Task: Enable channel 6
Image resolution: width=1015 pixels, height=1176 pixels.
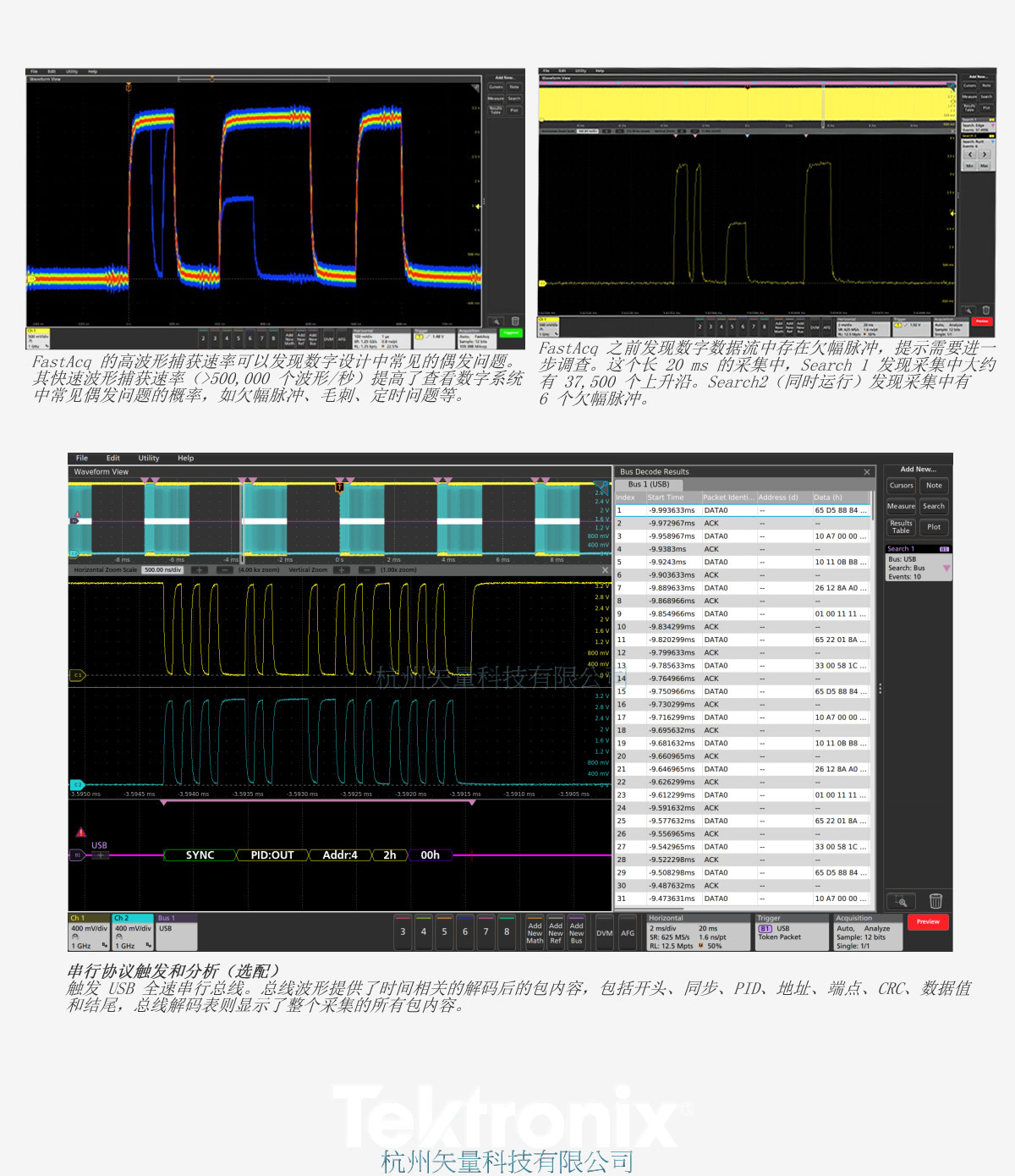Action: point(465,933)
